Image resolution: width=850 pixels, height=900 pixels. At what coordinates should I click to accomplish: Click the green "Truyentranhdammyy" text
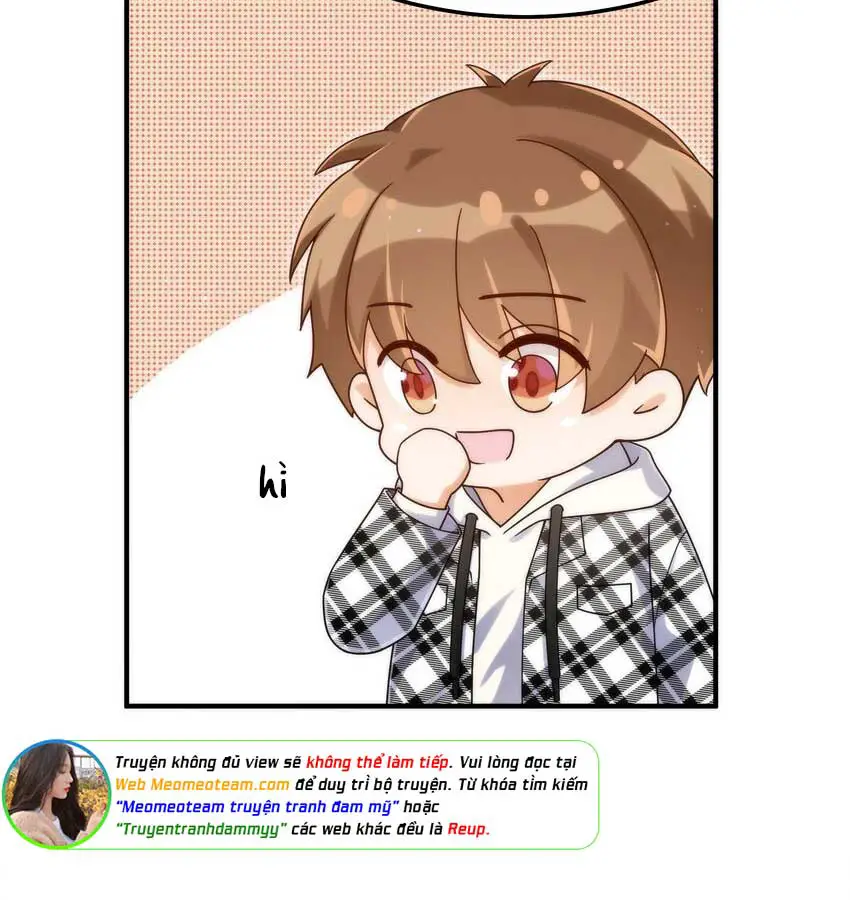pyautogui.click(x=201, y=829)
